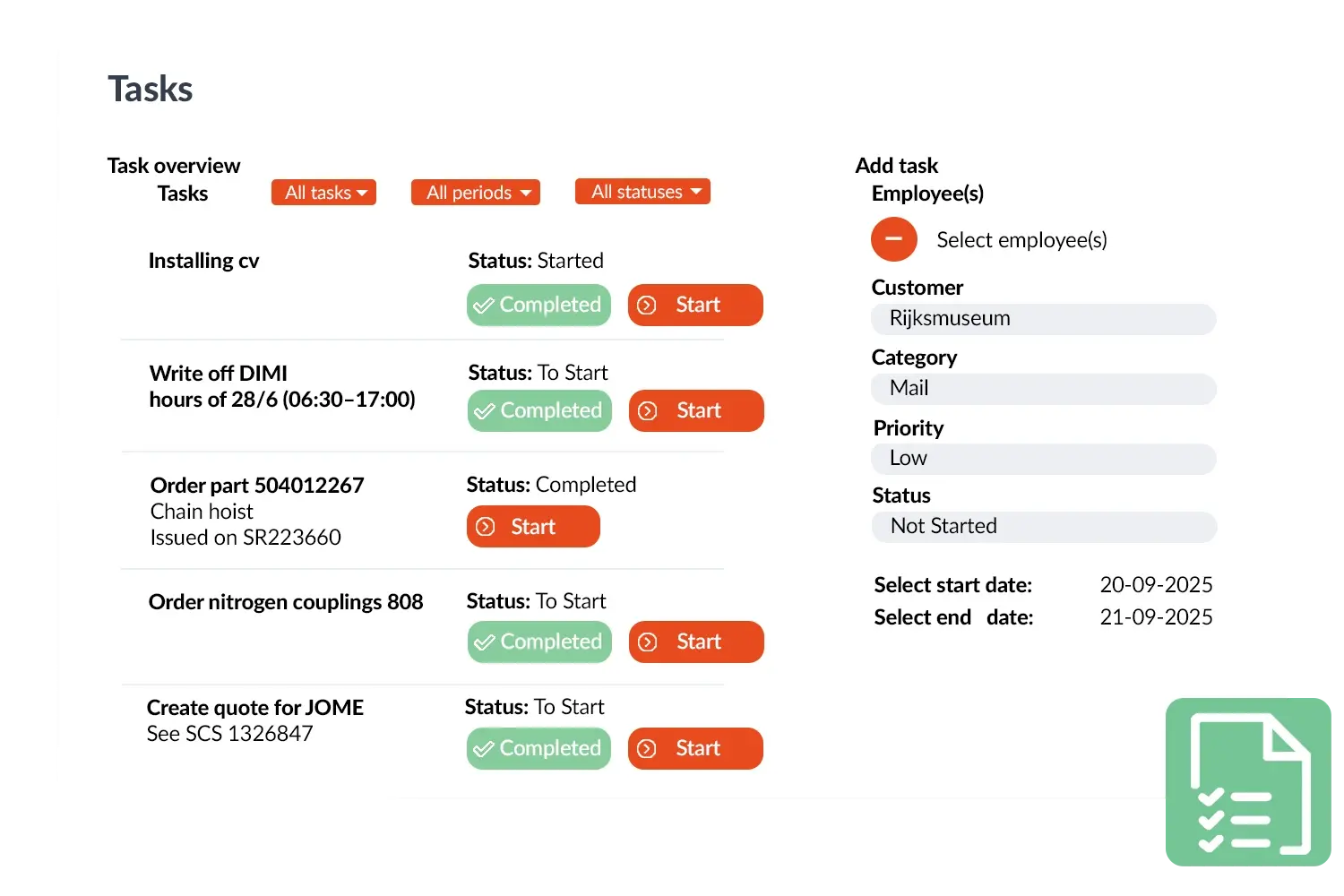Screen dimensions: 1344x896
Task: Change the Priority field set to Low
Action: point(1043,459)
